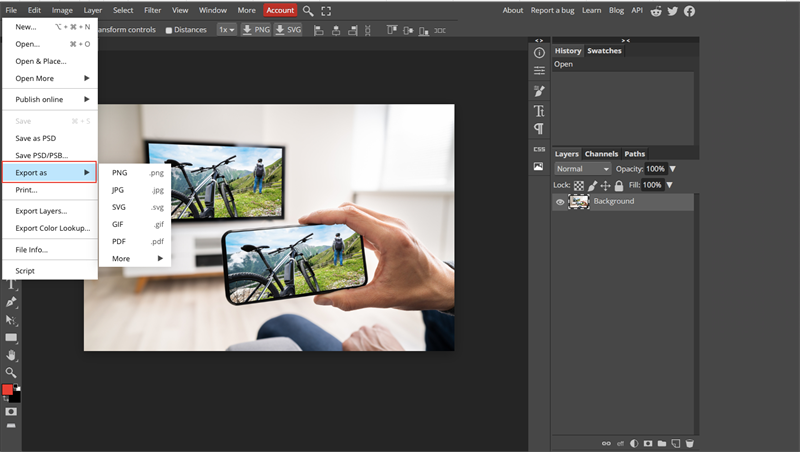Click the align left edges icon
This screenshot has height=452, width=800.
click(x=319, y=31)
